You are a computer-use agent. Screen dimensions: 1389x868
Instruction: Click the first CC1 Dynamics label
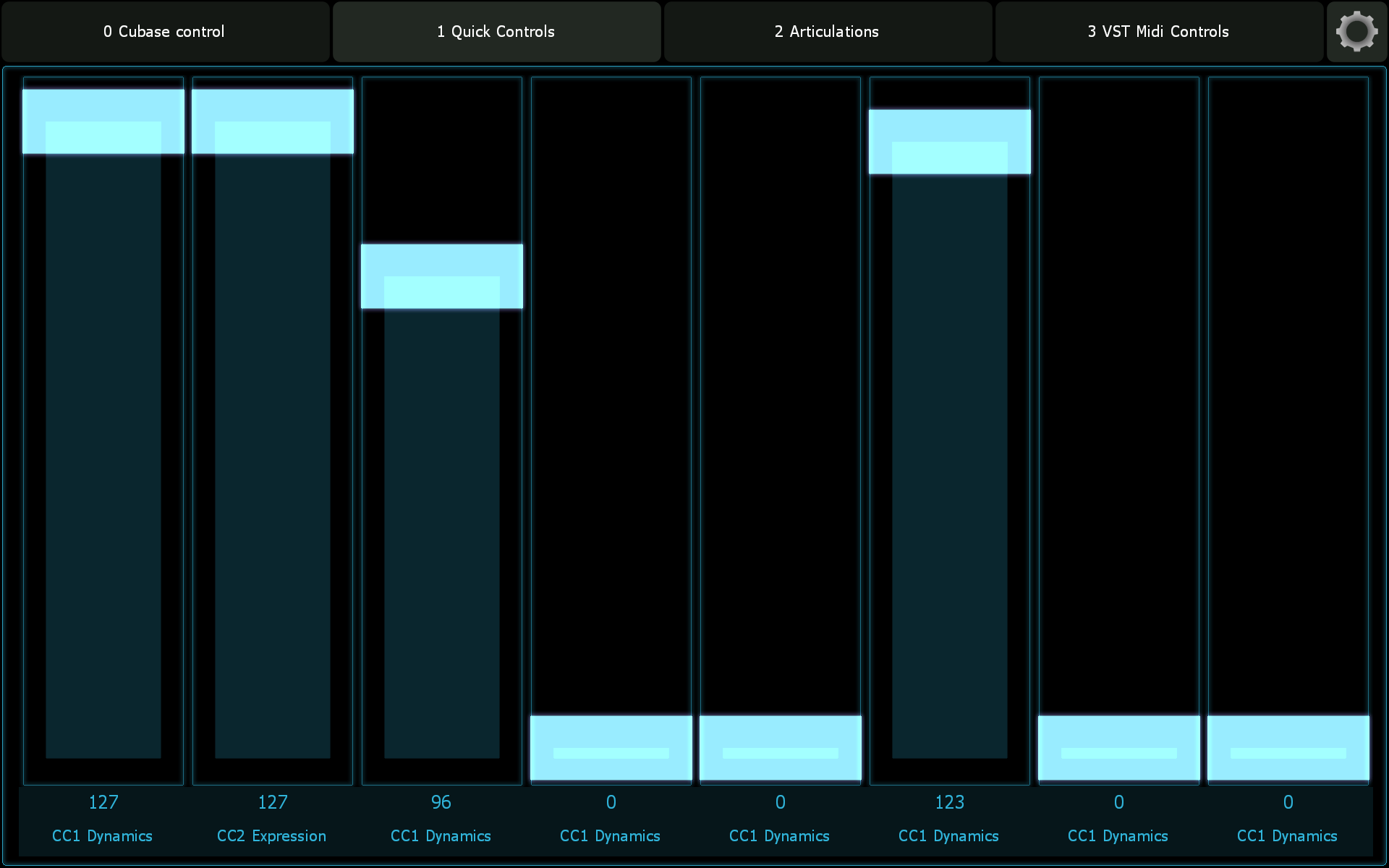tap(103, 836)
